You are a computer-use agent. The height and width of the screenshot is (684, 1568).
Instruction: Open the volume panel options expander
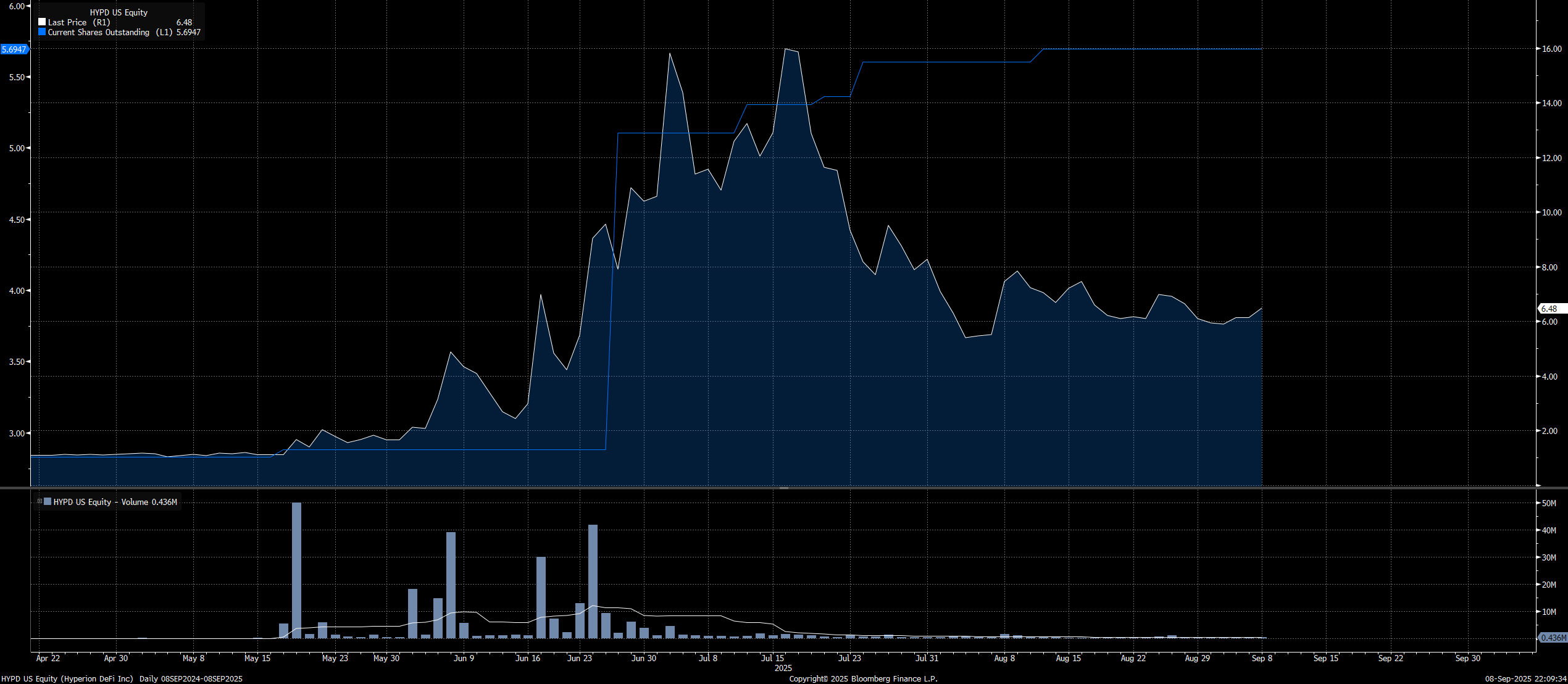click(x=39, y=501)
